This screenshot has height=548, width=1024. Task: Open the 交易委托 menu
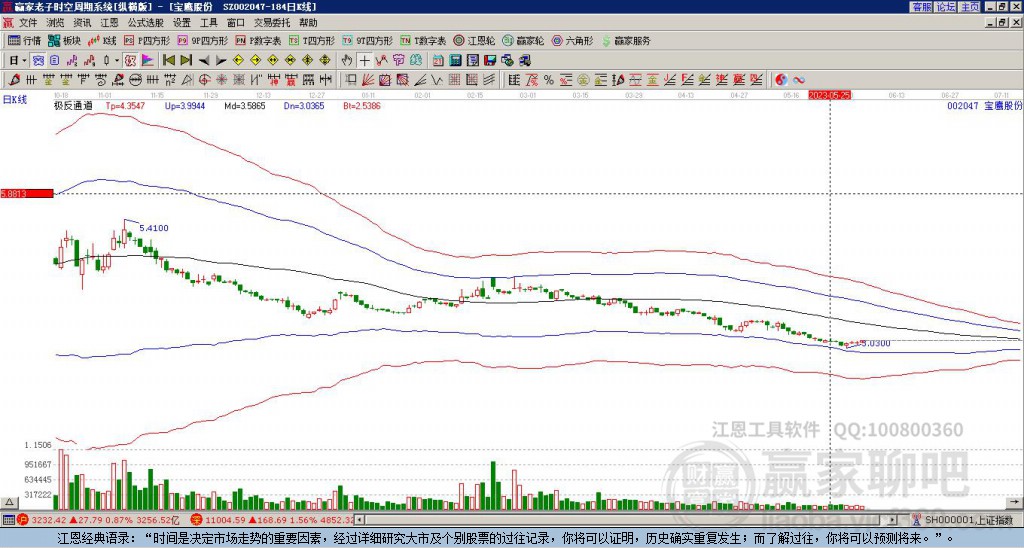click(x=272, y=23)
